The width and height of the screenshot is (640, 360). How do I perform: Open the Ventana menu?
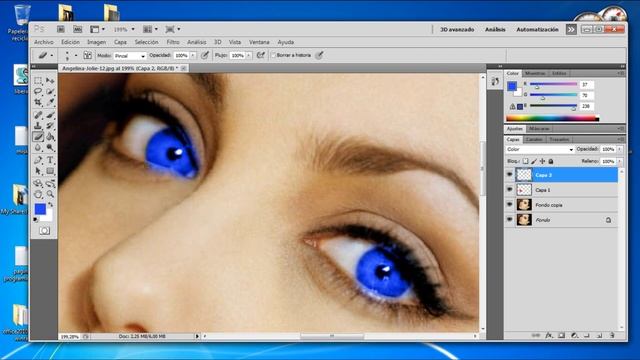coord(259,42)
